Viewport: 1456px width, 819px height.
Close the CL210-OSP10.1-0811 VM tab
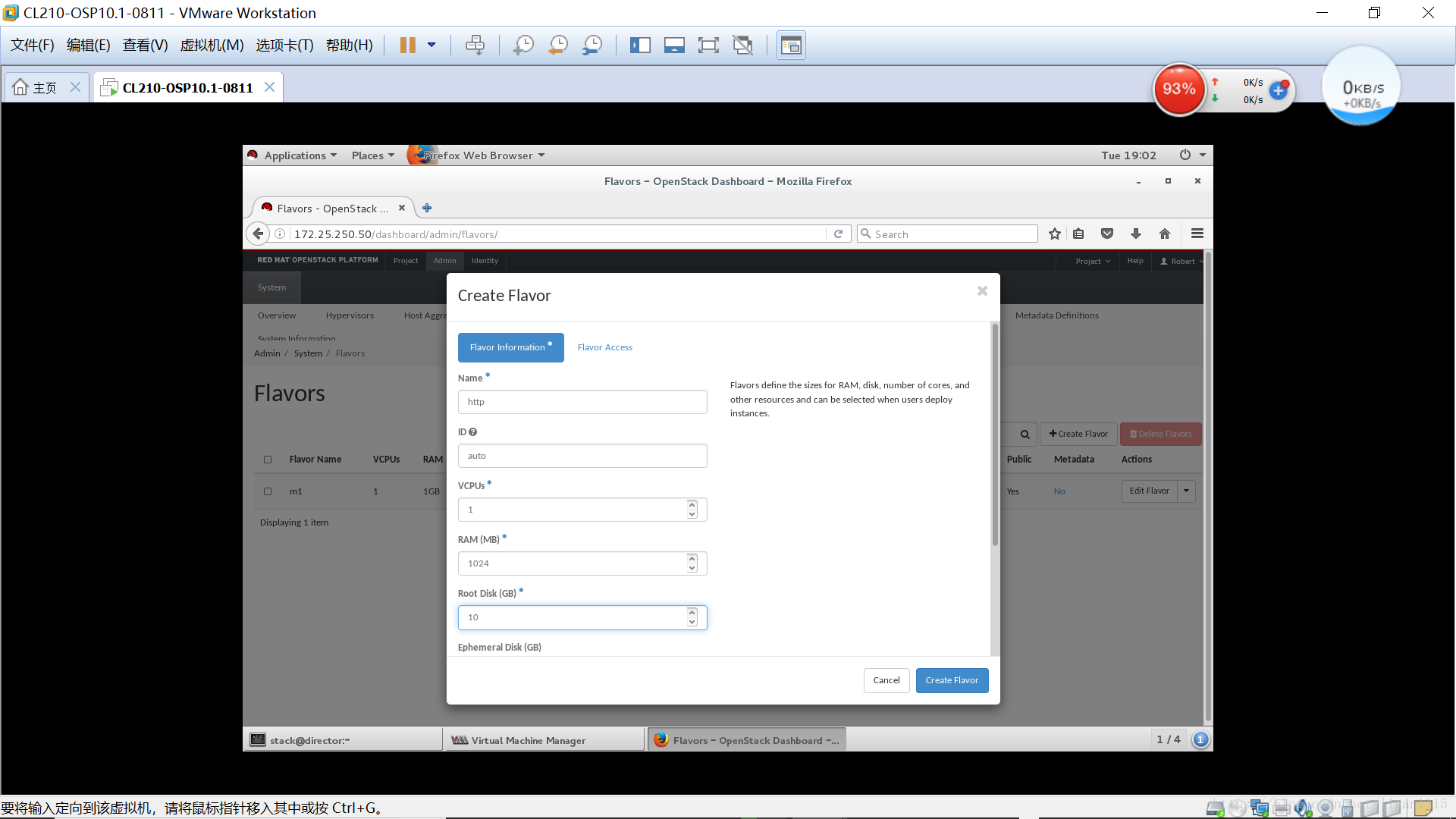(x=269, y=87)
